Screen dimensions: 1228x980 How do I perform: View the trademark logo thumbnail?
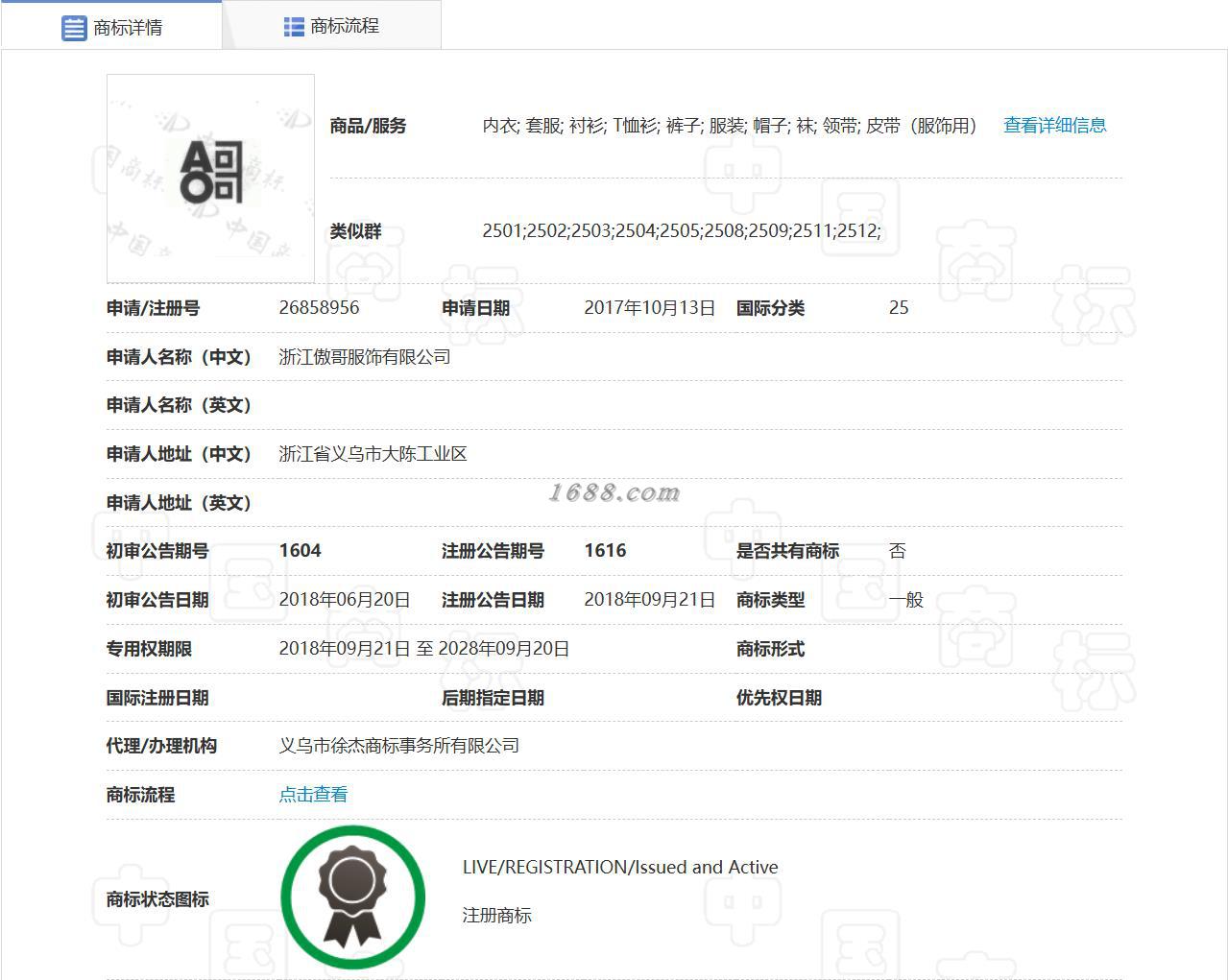(210, 178)
